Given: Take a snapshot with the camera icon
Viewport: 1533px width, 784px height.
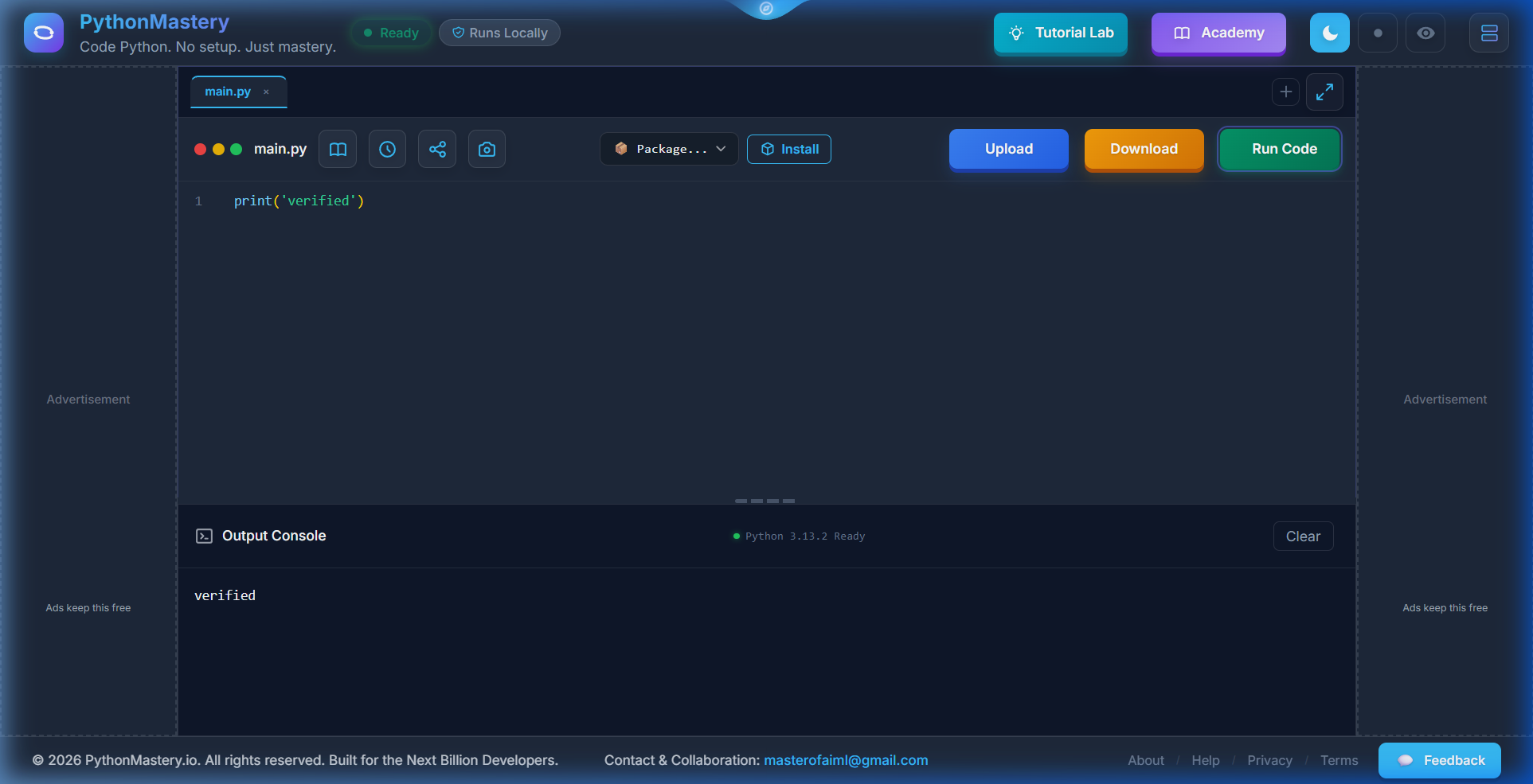Looking at the screenshot, I should 487,149.
